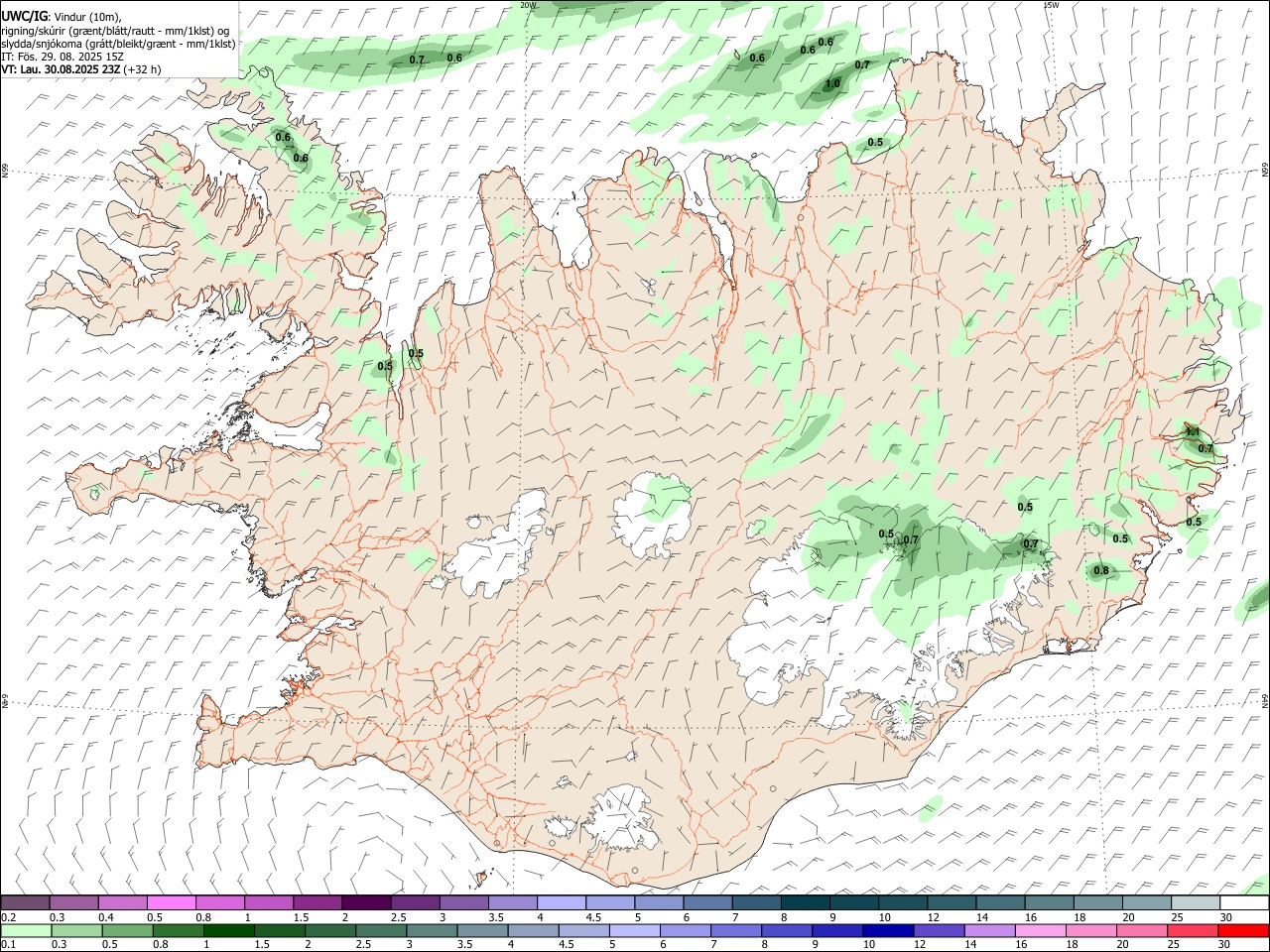Image resolution: width=1270 pixels, height=952 pixels.
Task: Select the '0.2' label in the upper legend
Action: coord(9,917)
